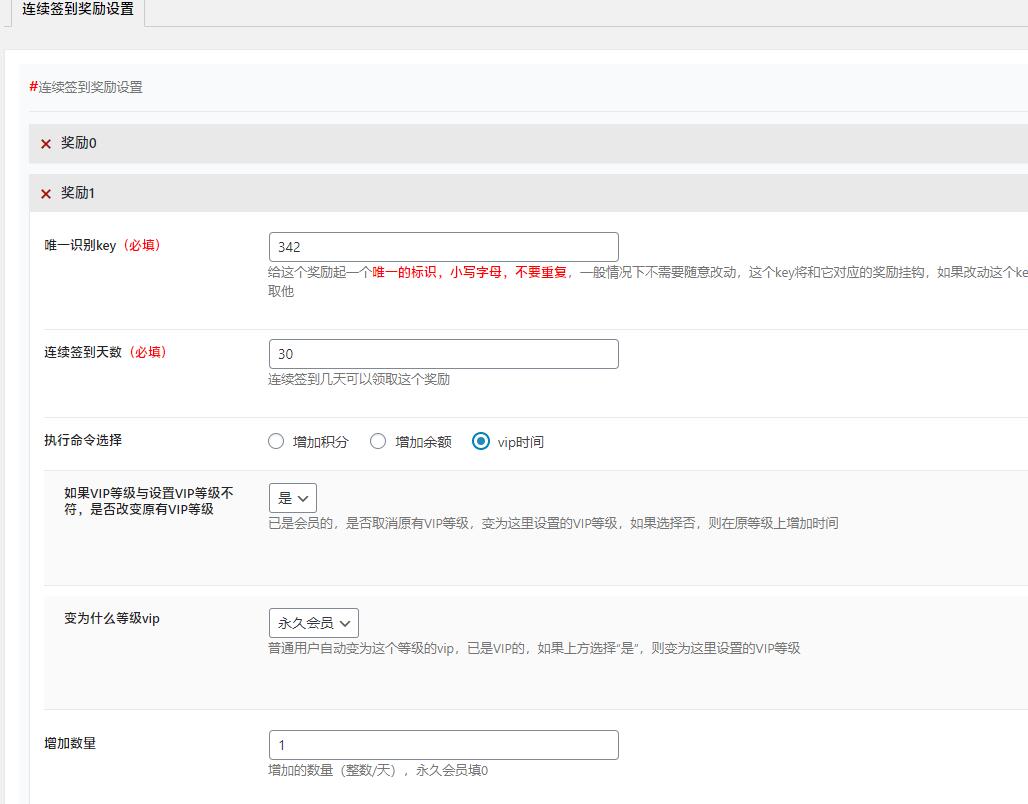
Task: Open the 是 dropdown selector
Action: [291, 497]
